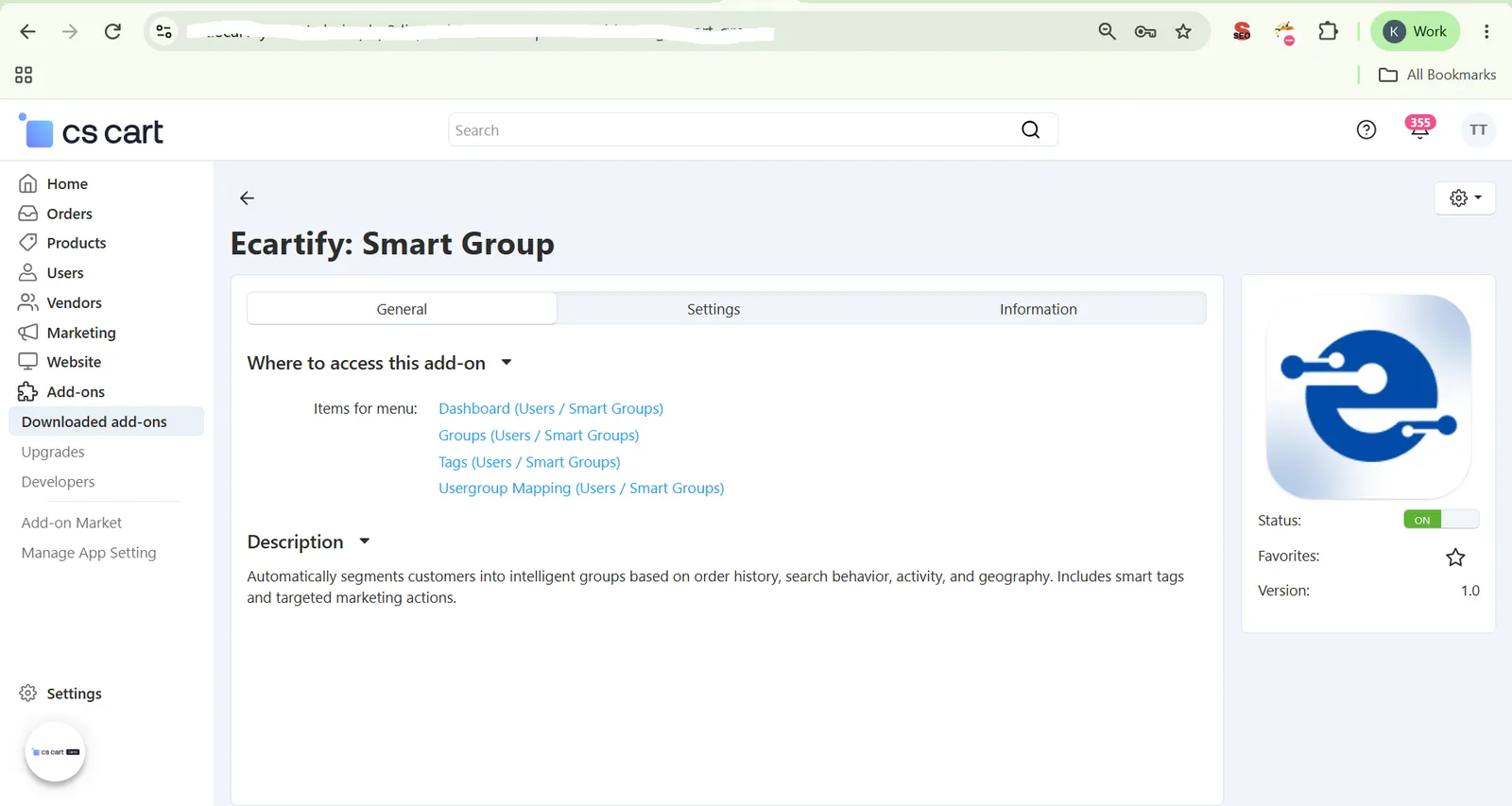Open the Dashboard (Users / Smart Groups) link
This screenshot has height=806, width=1512.
click(x=551, y=408)
